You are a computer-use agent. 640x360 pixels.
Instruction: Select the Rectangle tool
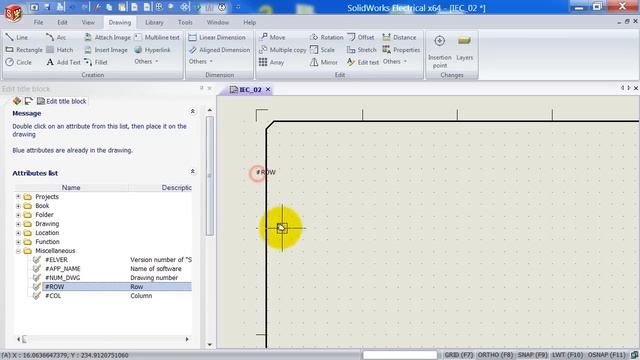pyautogui.click(x=24, y=50)
